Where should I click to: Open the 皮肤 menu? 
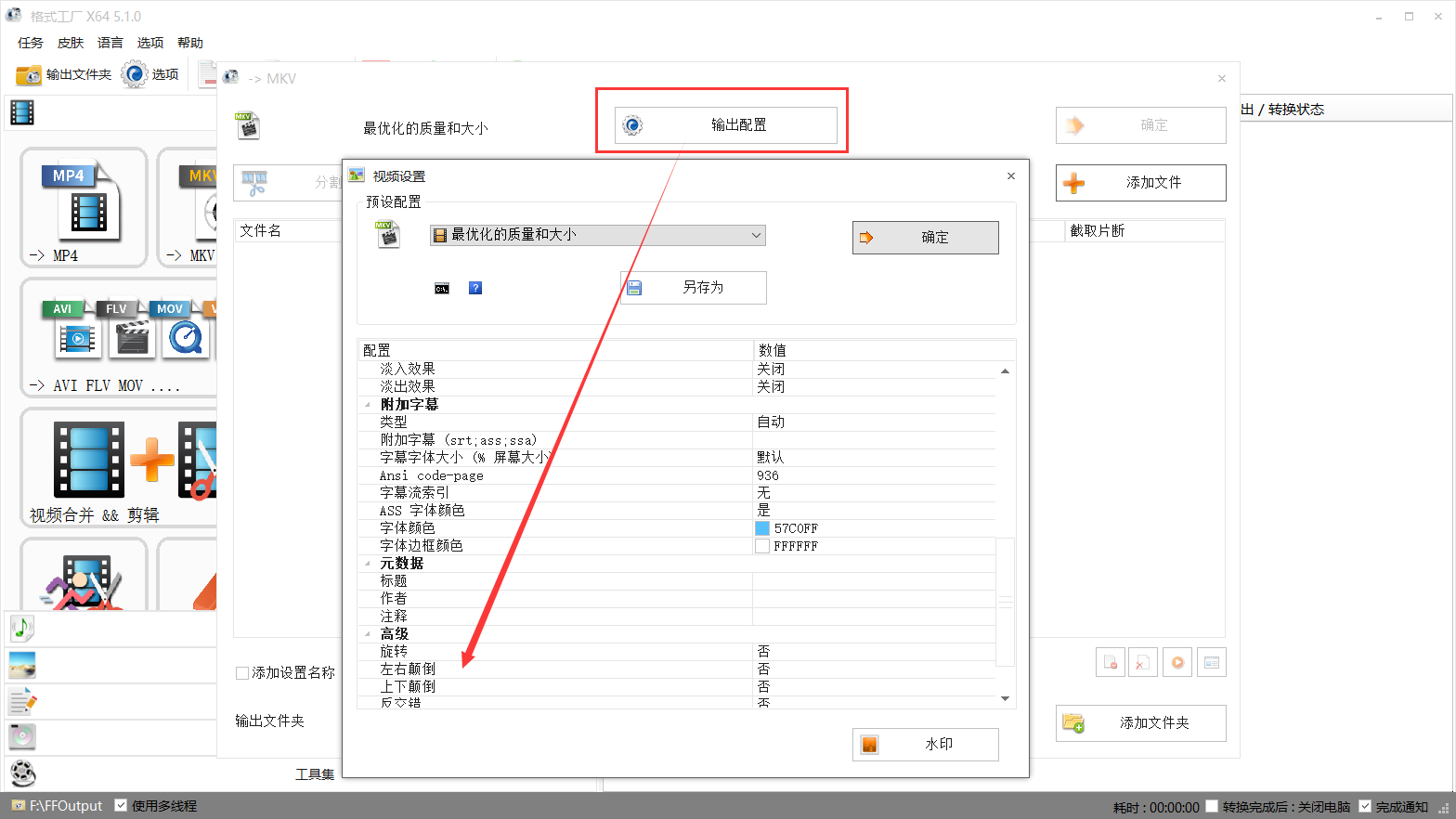[x=71, y=43]
